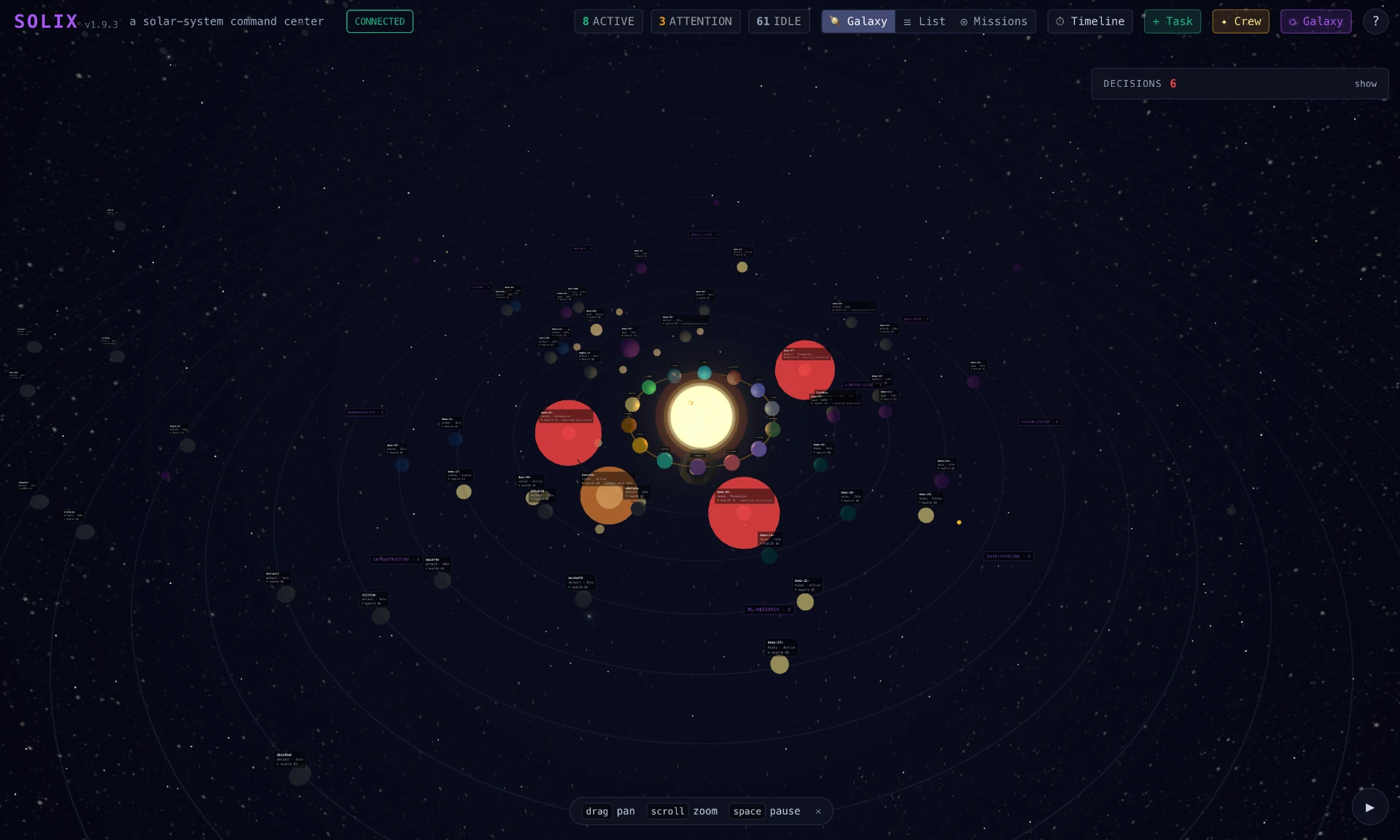
Task: Click the ML-RESEARCH project label
Action: coord(769,610)
